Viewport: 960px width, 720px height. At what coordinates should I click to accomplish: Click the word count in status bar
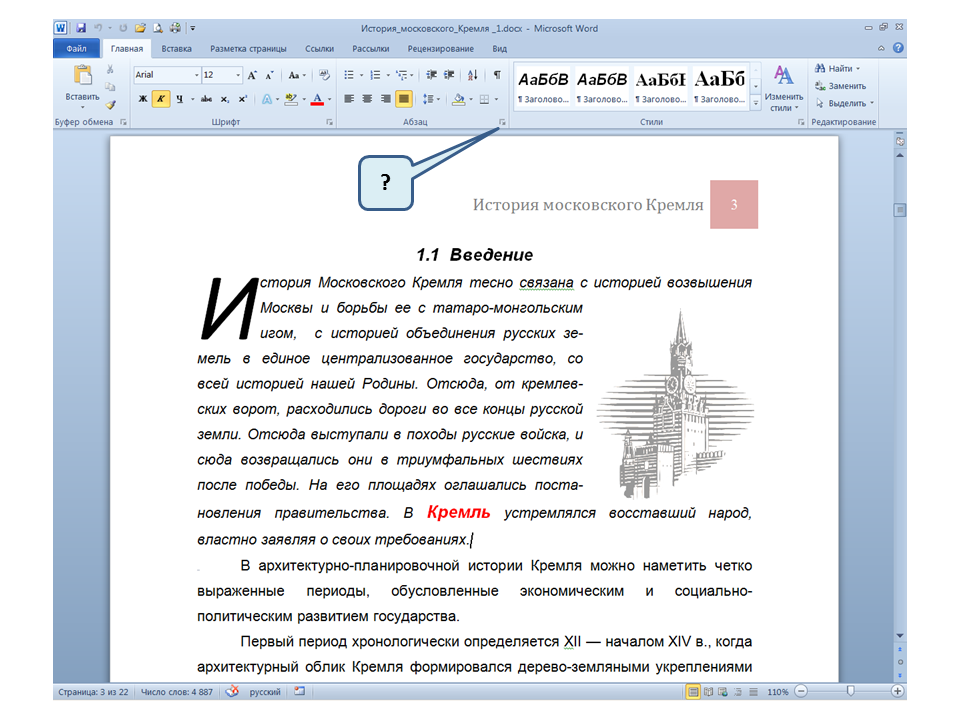[x=179, y=691]
